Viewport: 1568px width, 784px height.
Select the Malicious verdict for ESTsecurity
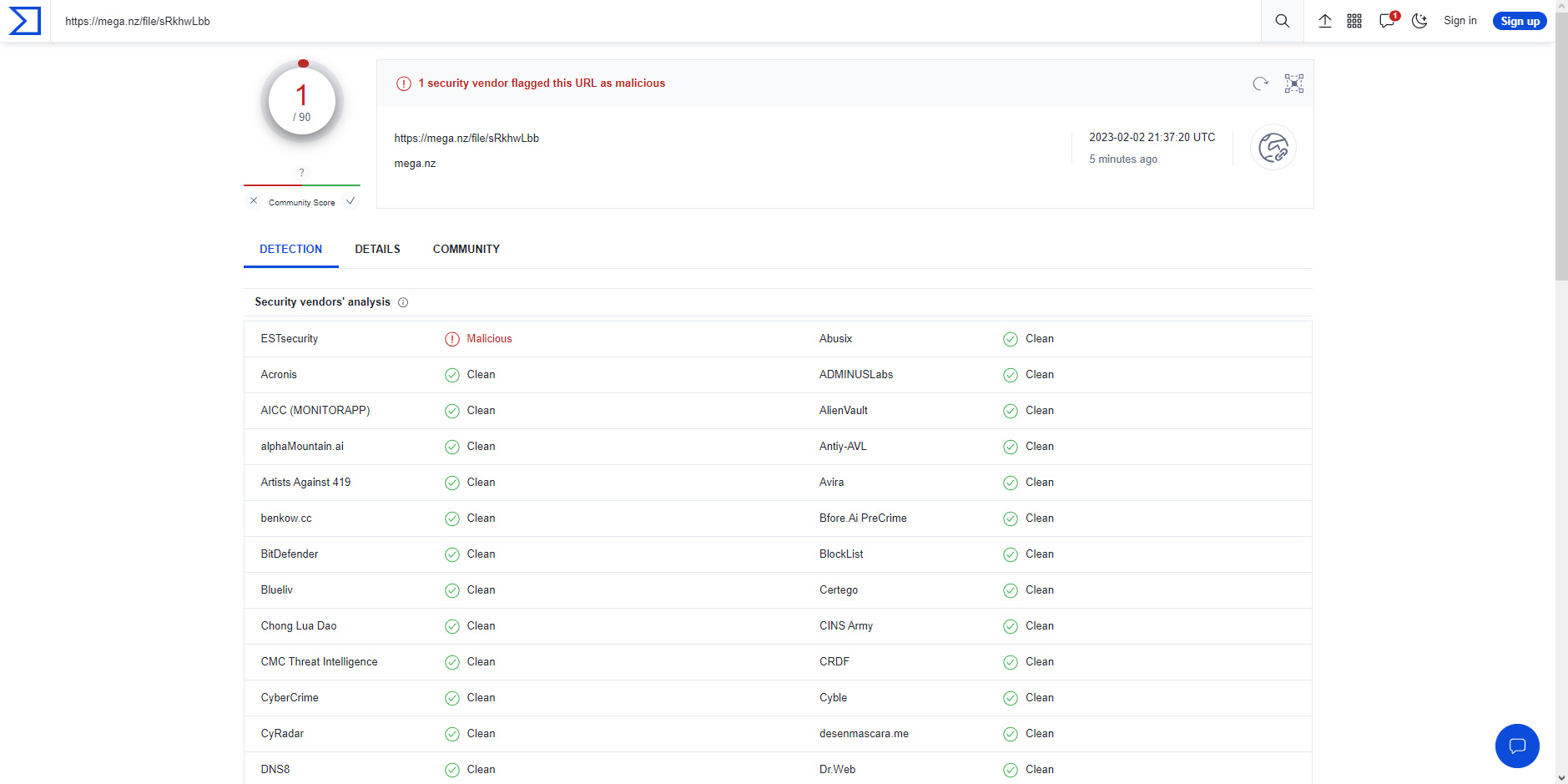click(489, 338)
